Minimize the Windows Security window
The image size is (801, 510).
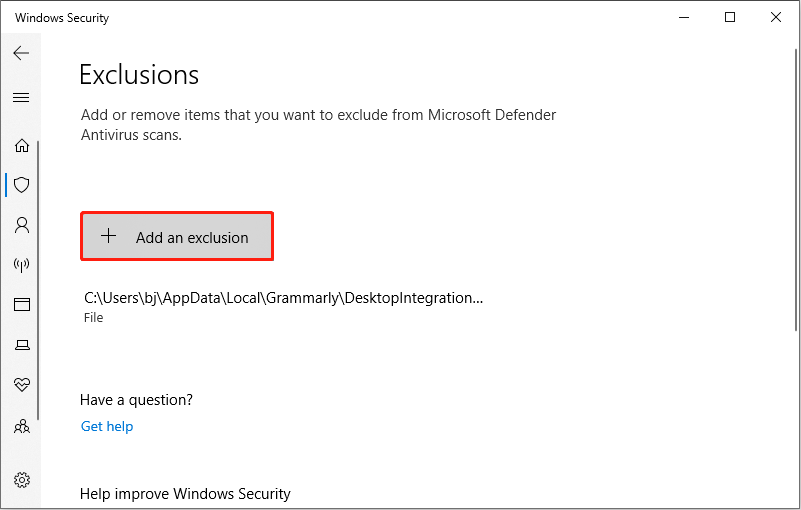click(x=684, y=17)
